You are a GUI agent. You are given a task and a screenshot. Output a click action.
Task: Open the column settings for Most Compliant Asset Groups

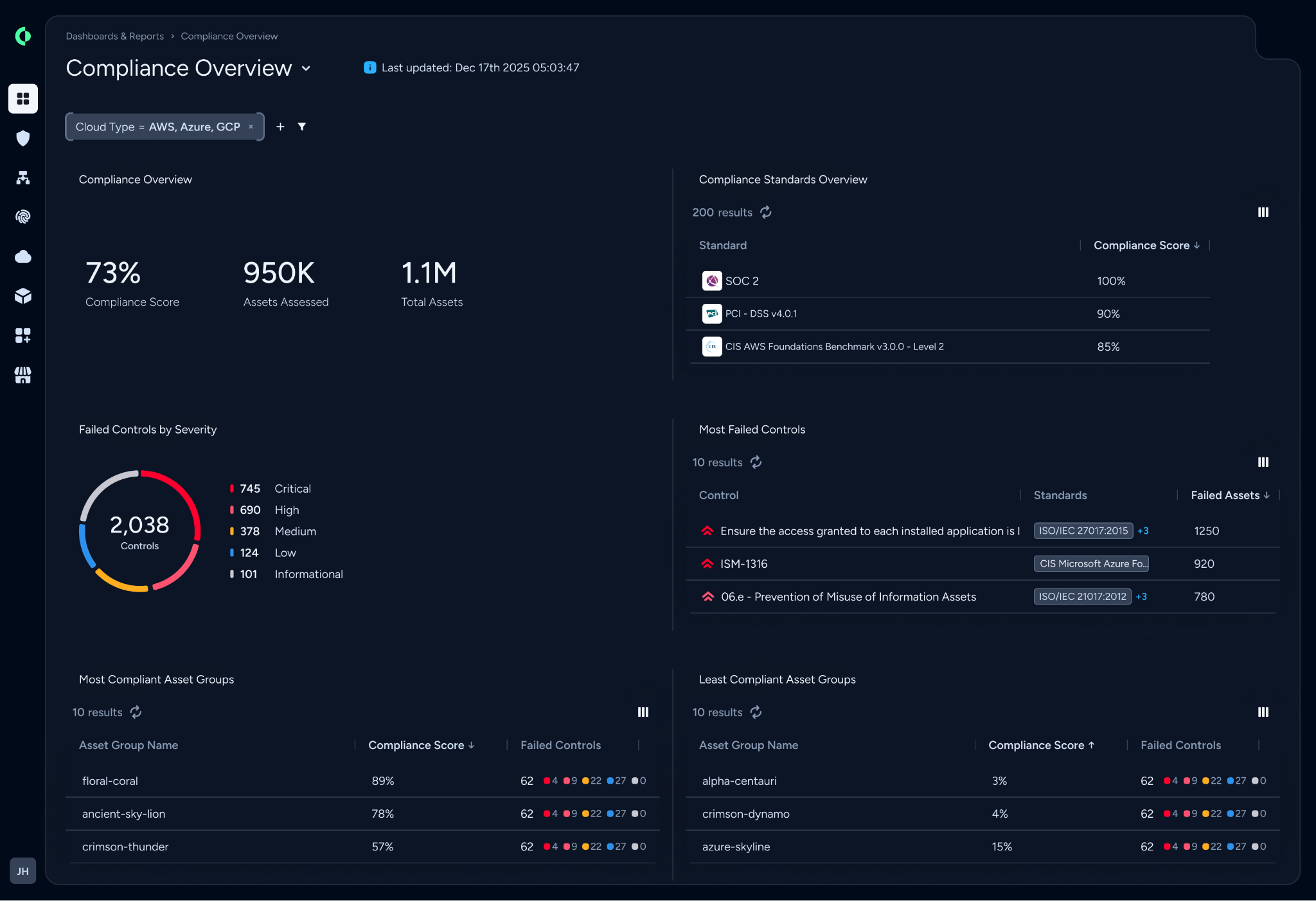(x=643, y=712)
